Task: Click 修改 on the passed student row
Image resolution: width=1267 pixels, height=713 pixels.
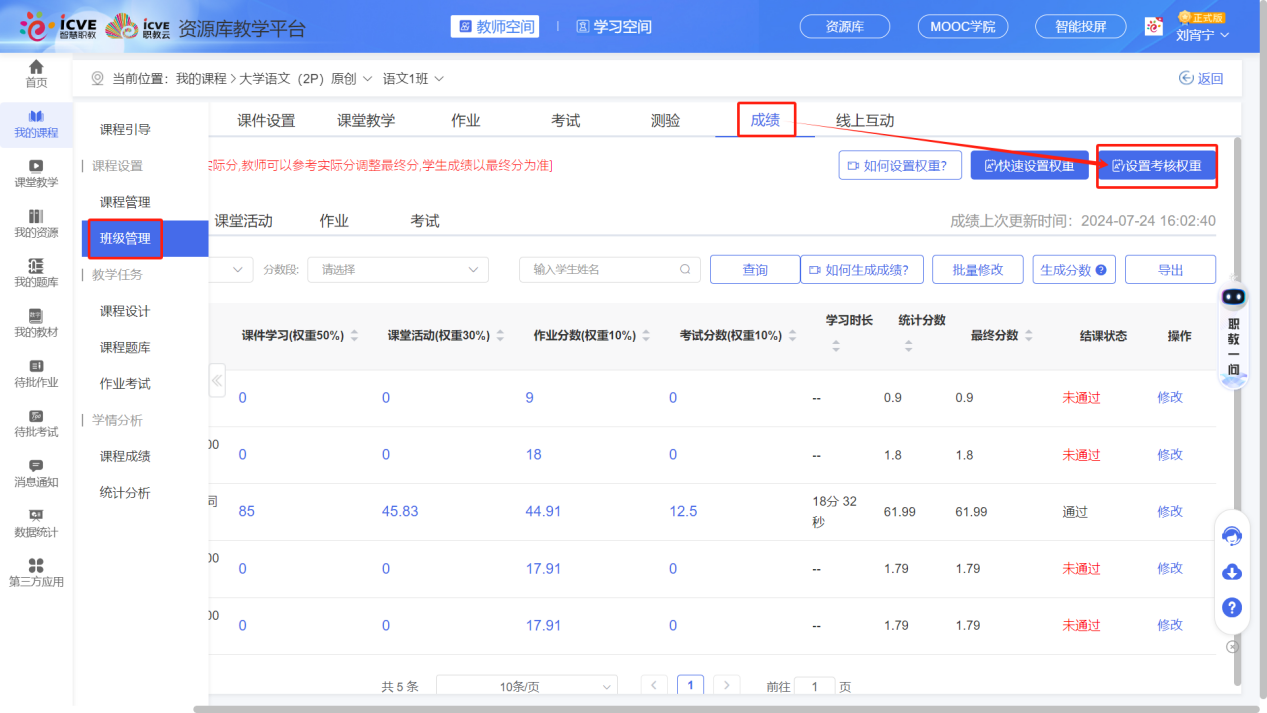Action: click(x=1170, y=511)
